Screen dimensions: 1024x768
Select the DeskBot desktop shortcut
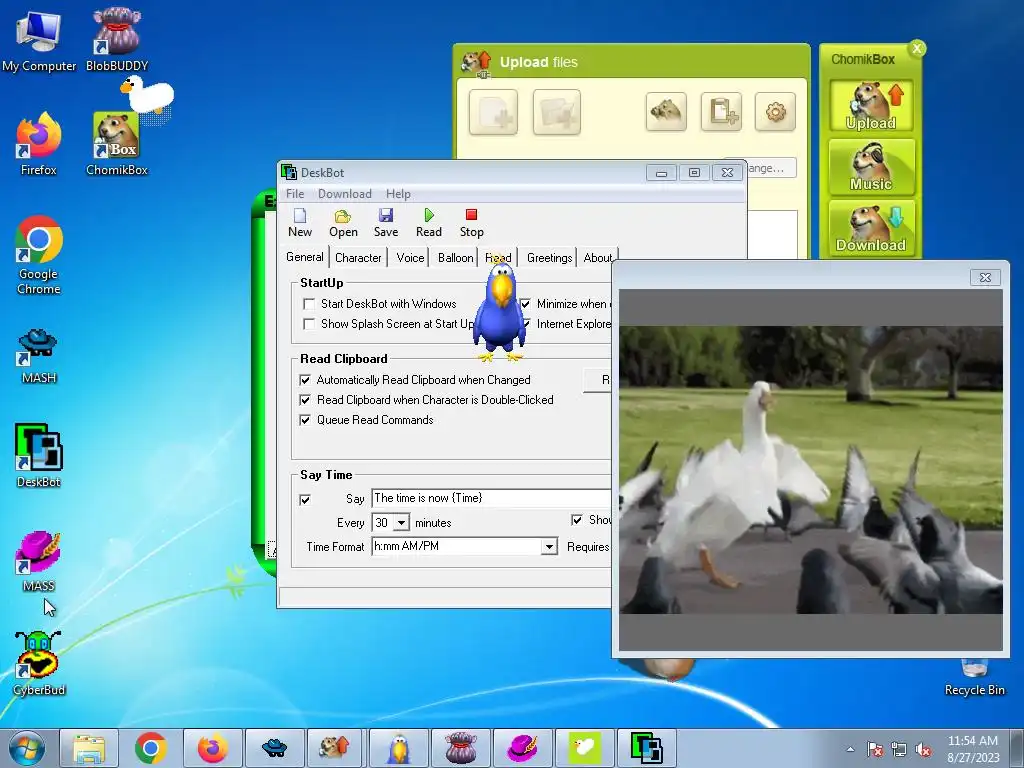[x=39, y=455]
